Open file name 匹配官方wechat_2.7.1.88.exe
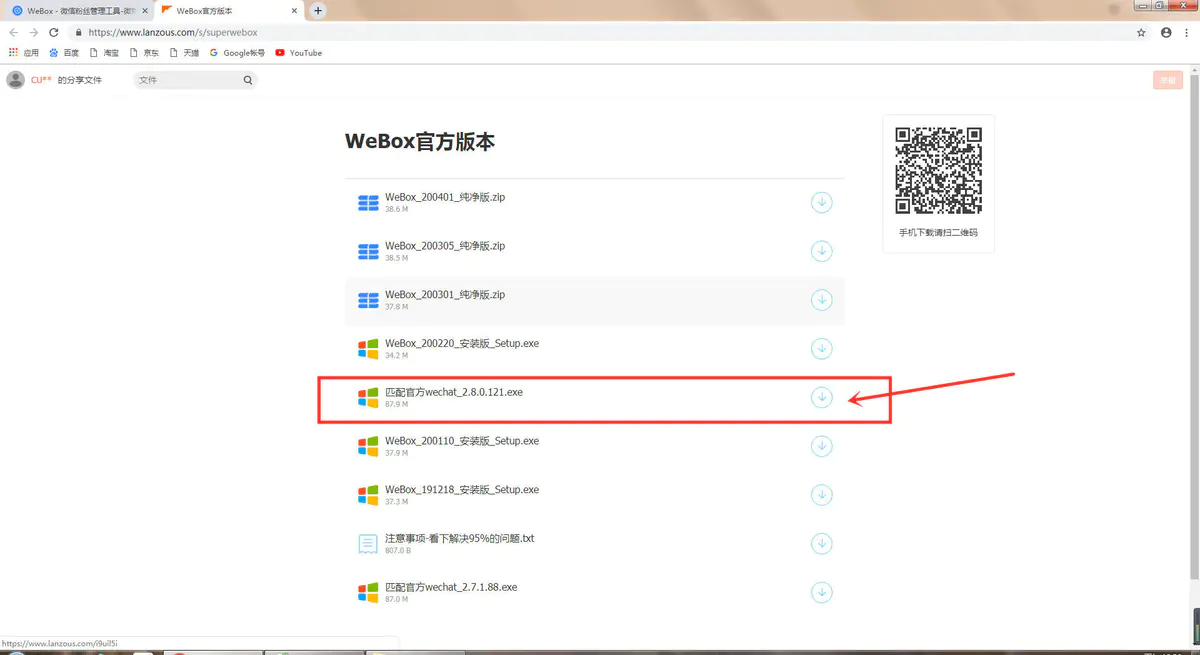This screenshot has width=1200, height=655. (451, 587)
